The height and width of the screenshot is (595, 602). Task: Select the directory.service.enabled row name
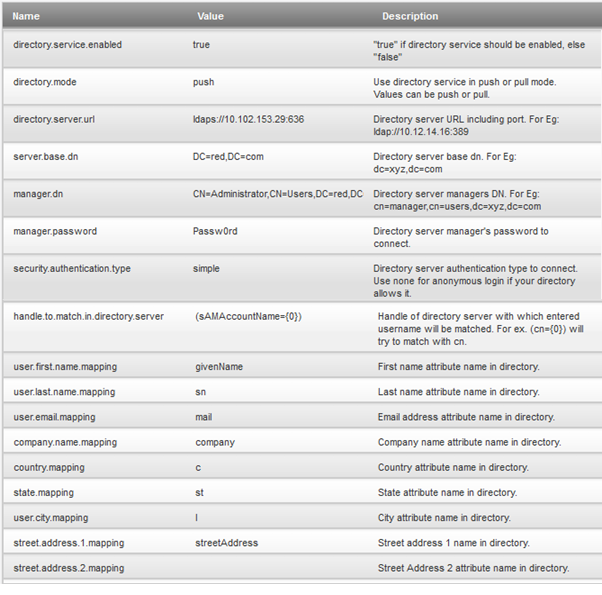coord(68,45)
